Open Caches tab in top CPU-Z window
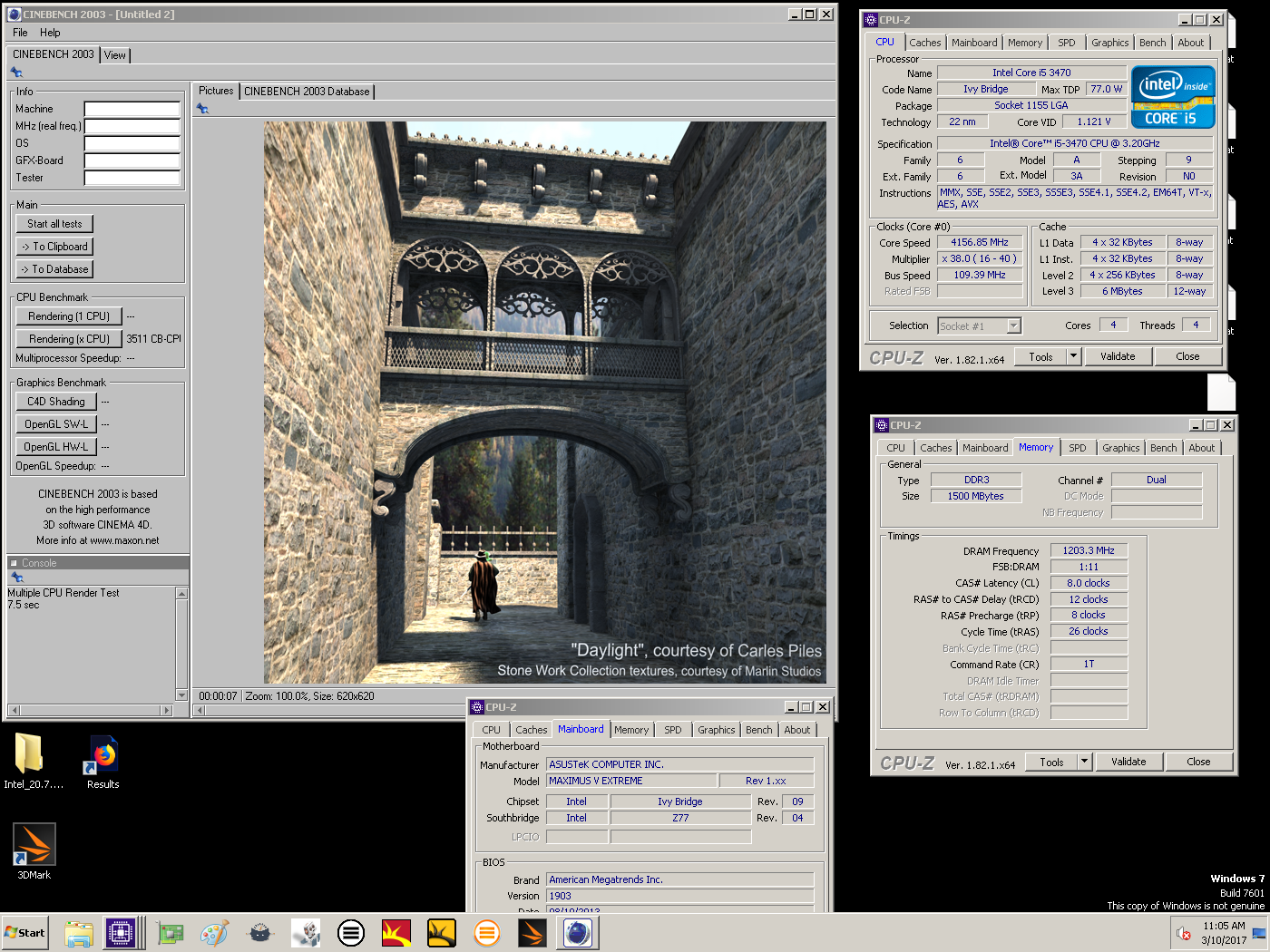 [x=925, y=43]
